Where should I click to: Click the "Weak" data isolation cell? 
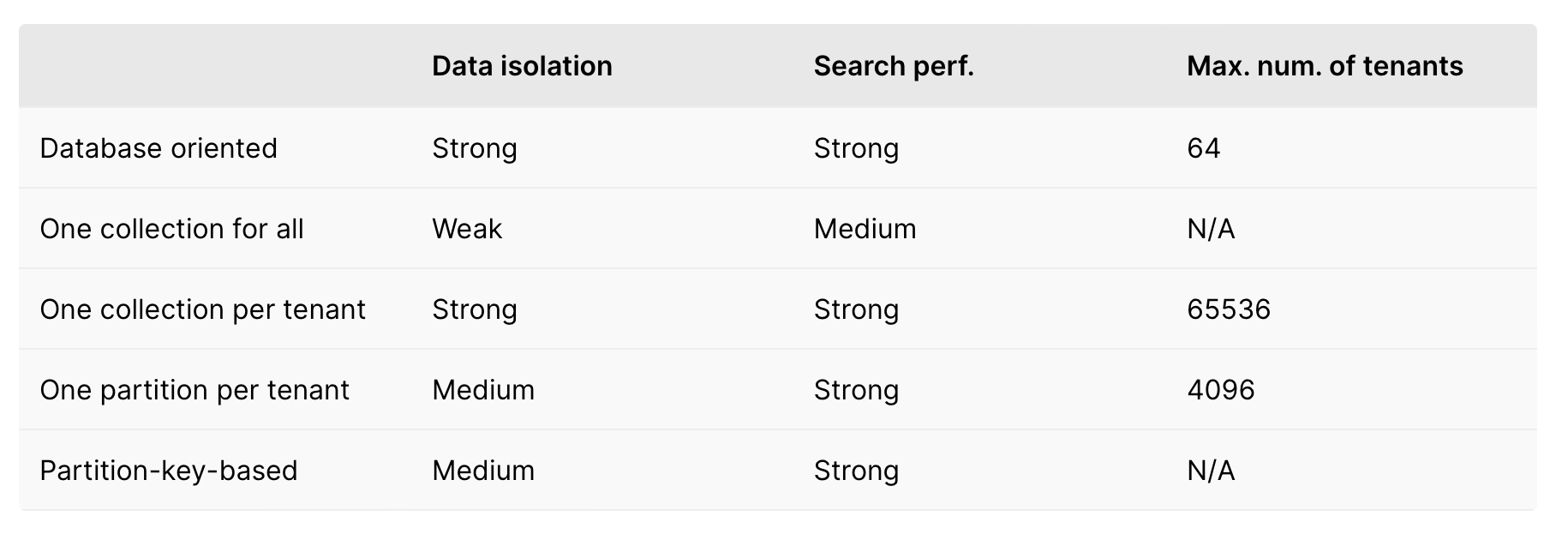click(467, 229)
